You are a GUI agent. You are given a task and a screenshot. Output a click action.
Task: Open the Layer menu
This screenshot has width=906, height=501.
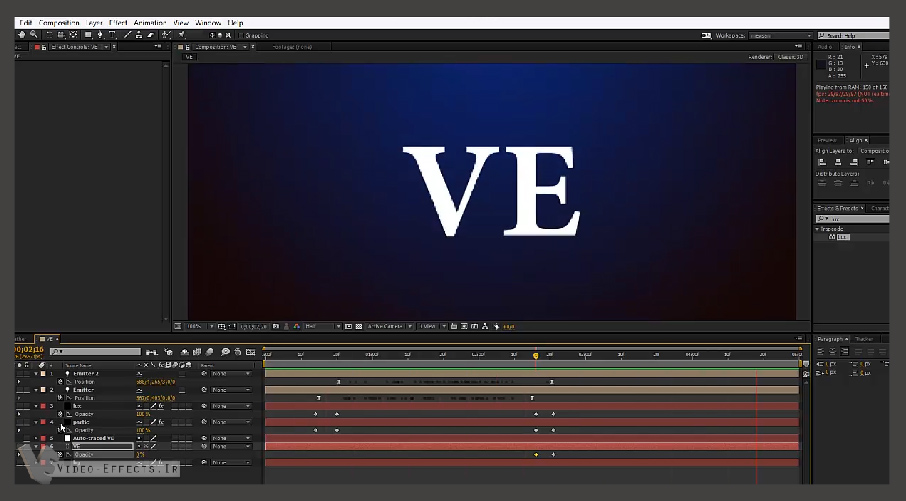(94, 23)
